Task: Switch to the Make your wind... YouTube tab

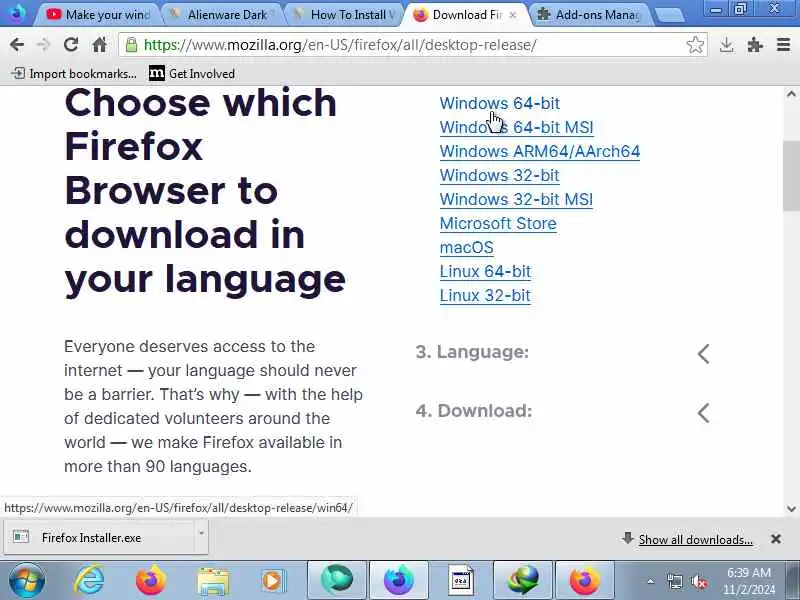Action: coord(99,15)
